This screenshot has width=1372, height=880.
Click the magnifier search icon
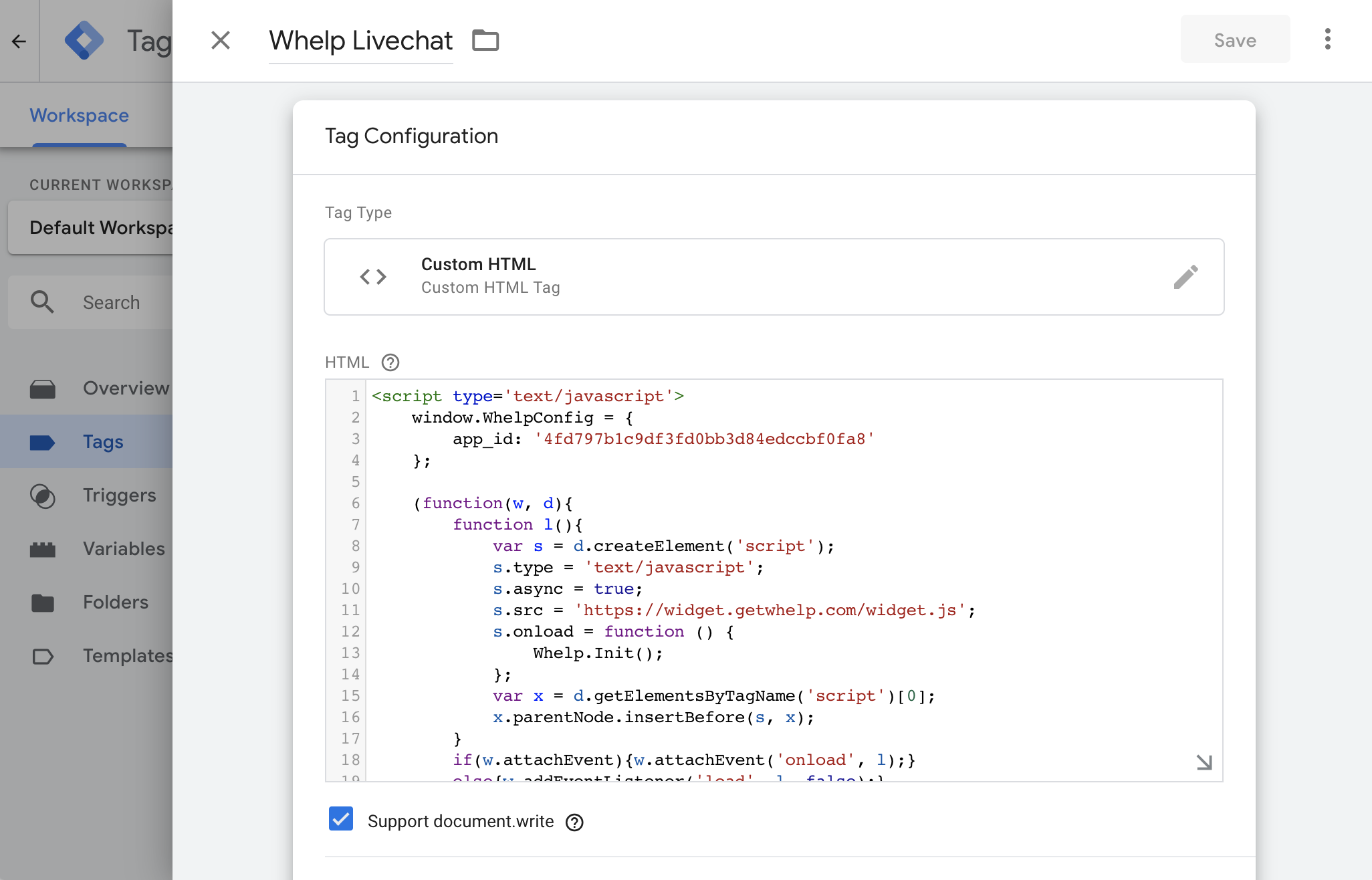(x=42, y=302)
